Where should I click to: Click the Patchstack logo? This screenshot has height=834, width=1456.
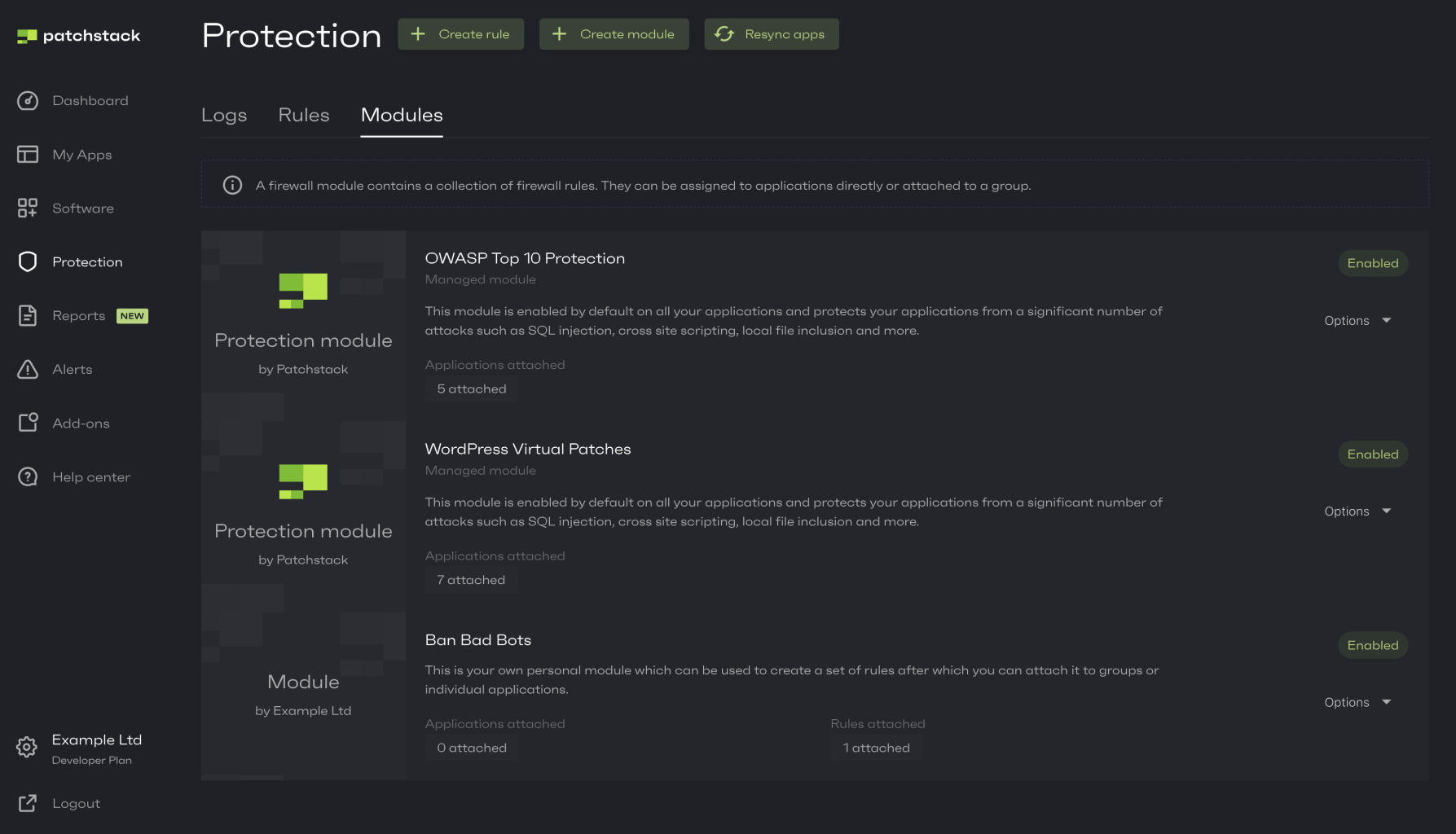pos(78,36)
